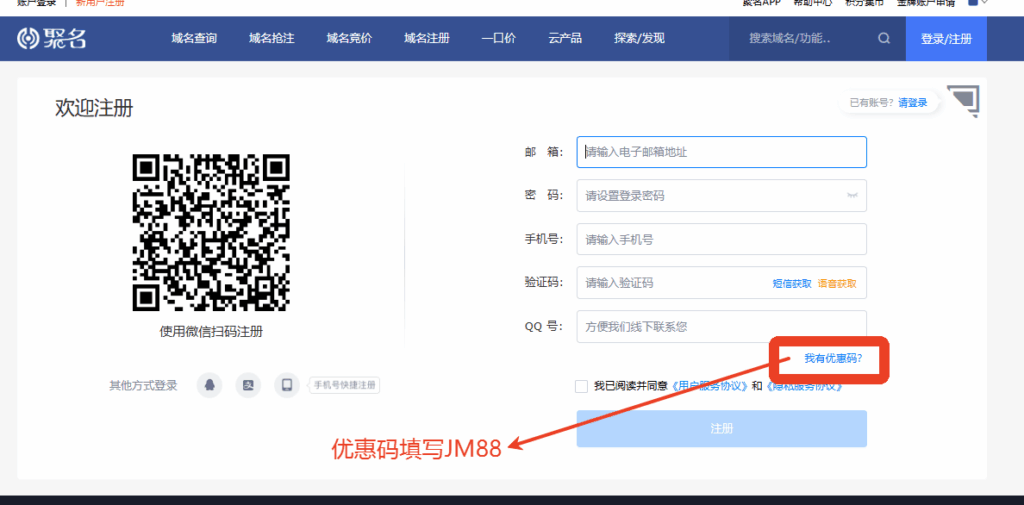Open the 探索/发现 menu

pos(639,39)
